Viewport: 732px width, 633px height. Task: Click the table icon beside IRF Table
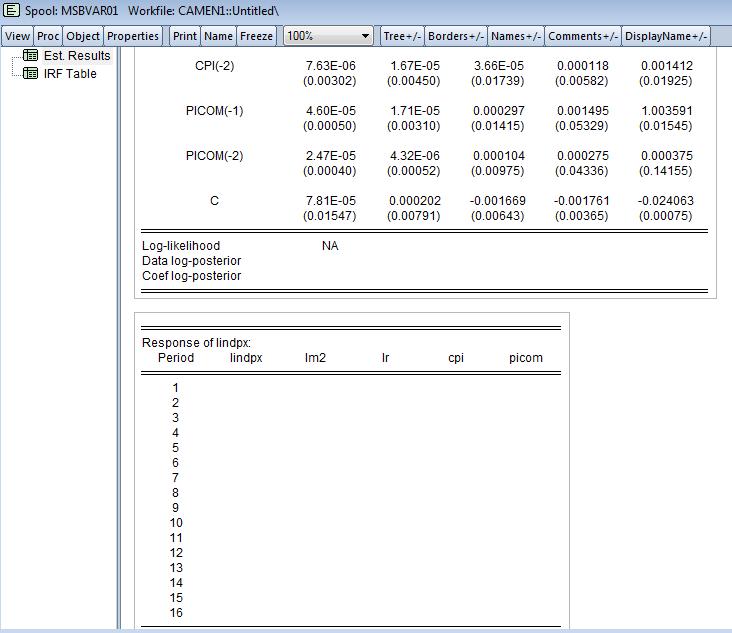(30, 74)
